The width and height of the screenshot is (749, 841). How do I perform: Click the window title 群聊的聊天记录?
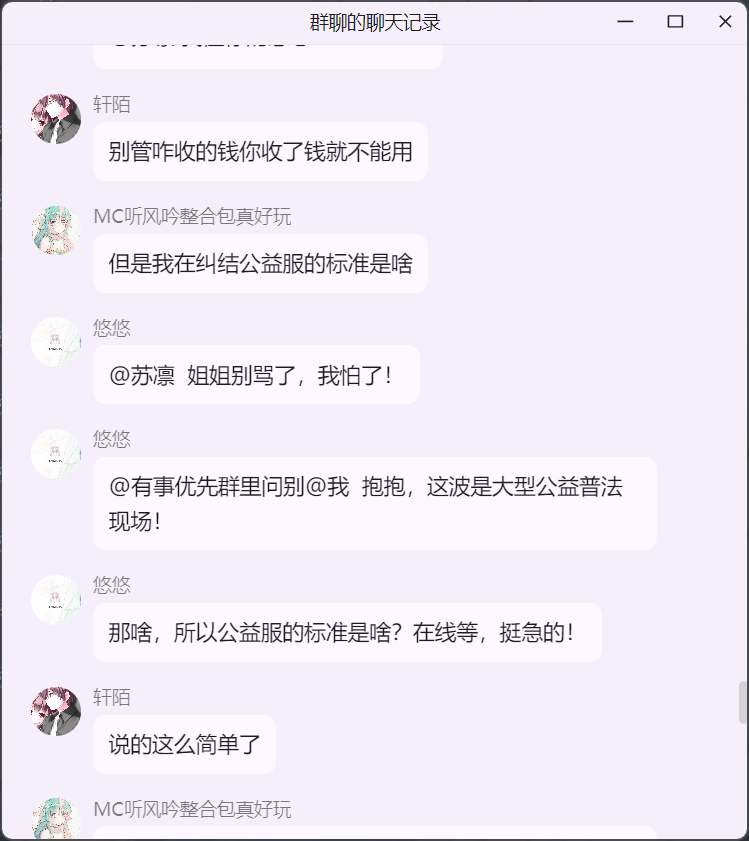coord(374,23)
